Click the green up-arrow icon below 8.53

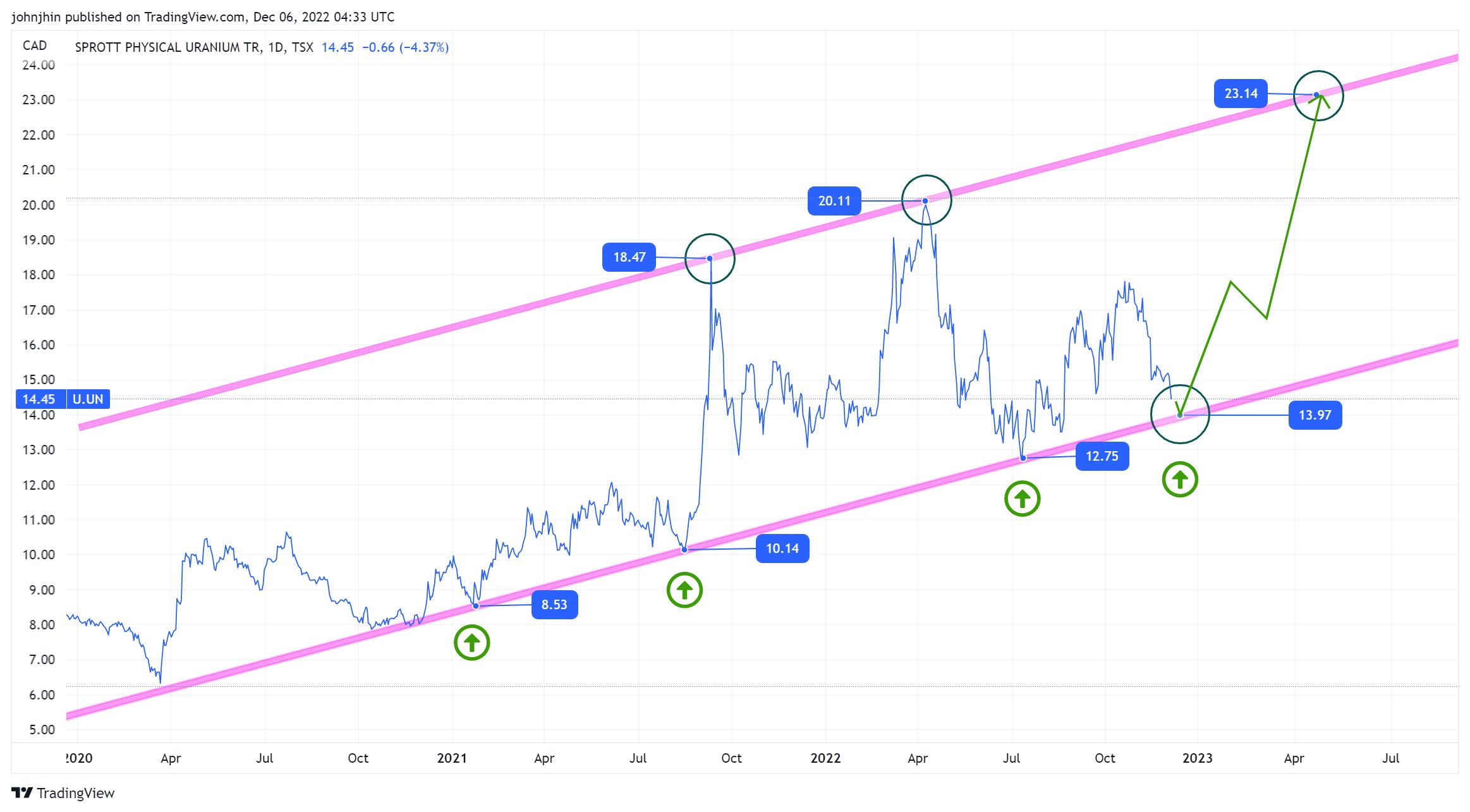coord(471,643)
